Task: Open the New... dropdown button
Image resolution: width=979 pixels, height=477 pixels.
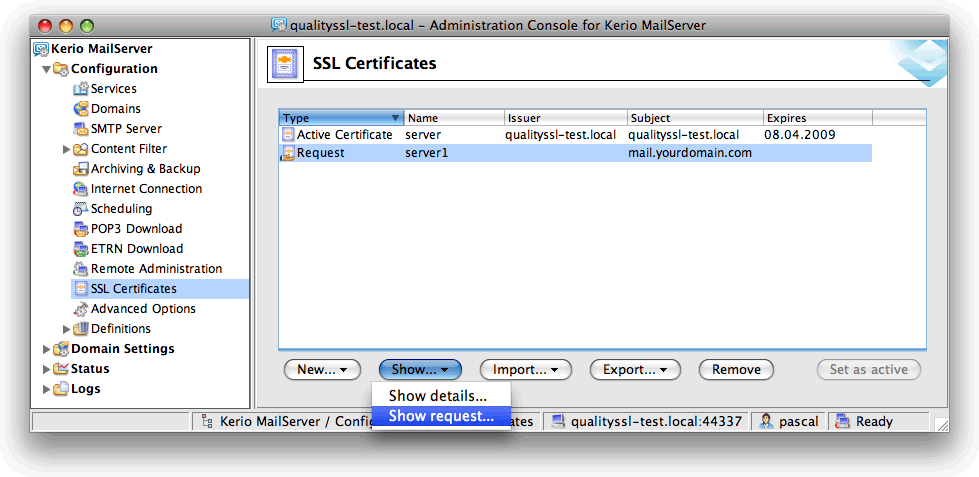Action: [x=322, y=370]
